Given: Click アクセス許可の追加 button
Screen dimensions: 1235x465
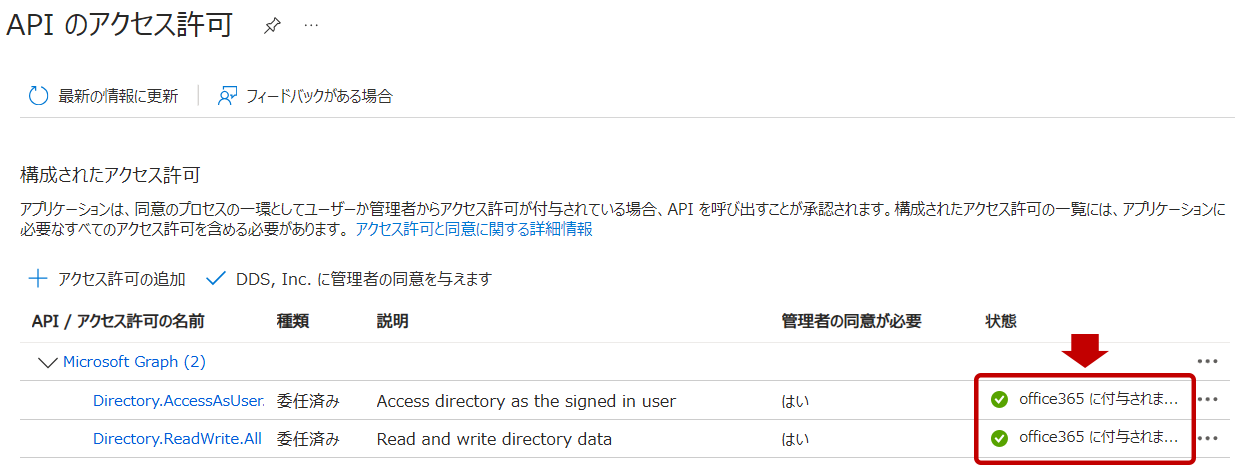Looking at the screenshot, I should click(x=121, y=279).
